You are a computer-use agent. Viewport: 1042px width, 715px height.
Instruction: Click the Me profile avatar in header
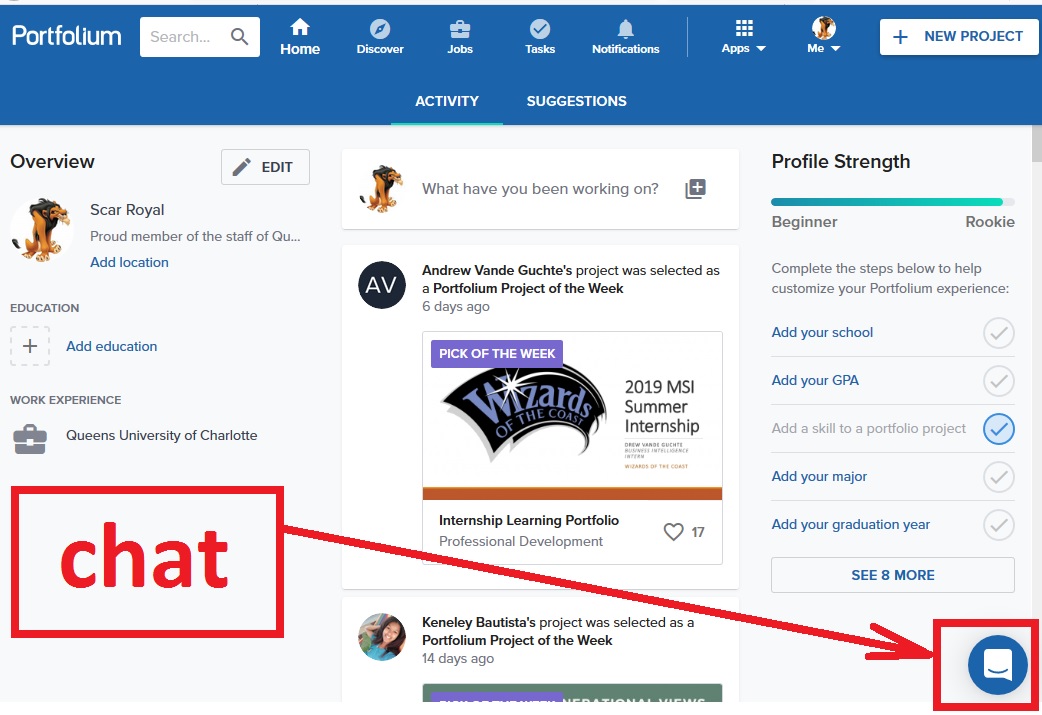click(823, 28)
